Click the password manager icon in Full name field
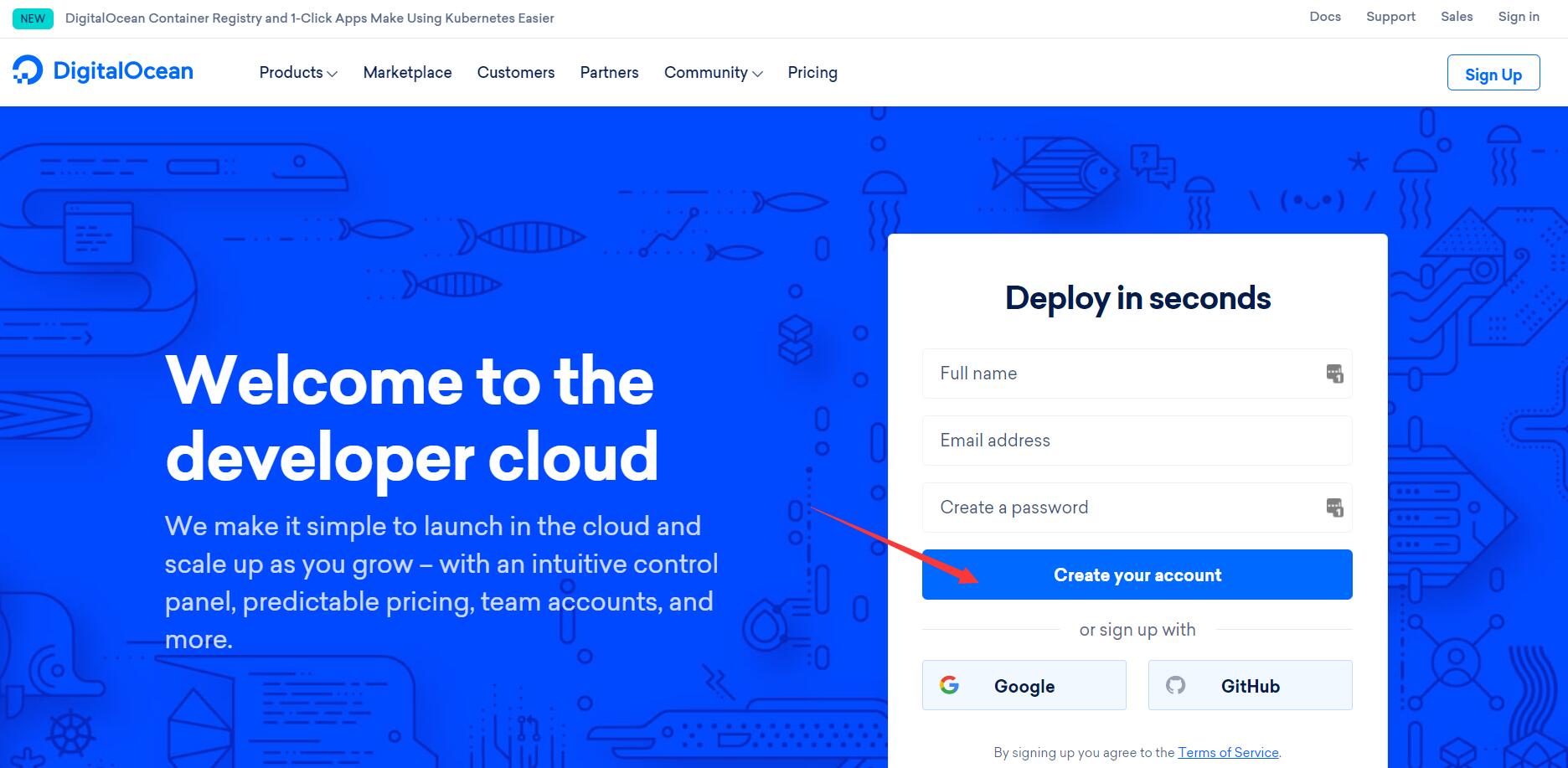This screenshot has width=1568, height=768. click(1334, 374)
